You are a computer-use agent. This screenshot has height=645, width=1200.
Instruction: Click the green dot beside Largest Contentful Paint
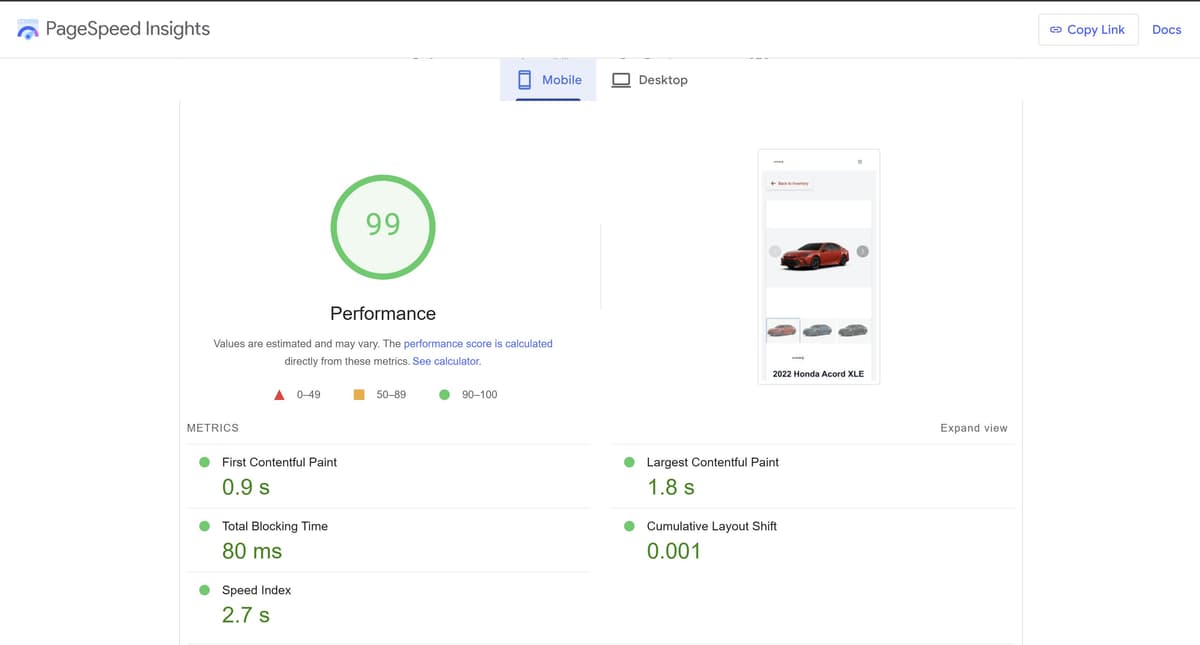pyautogui.click(x=629, y=462)
